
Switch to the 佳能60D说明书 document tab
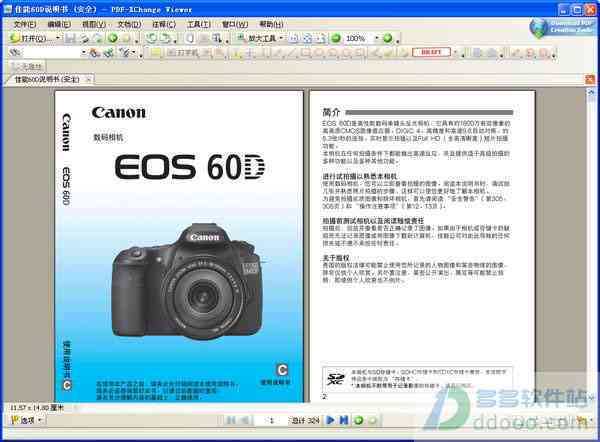click(x=47, y=80)
